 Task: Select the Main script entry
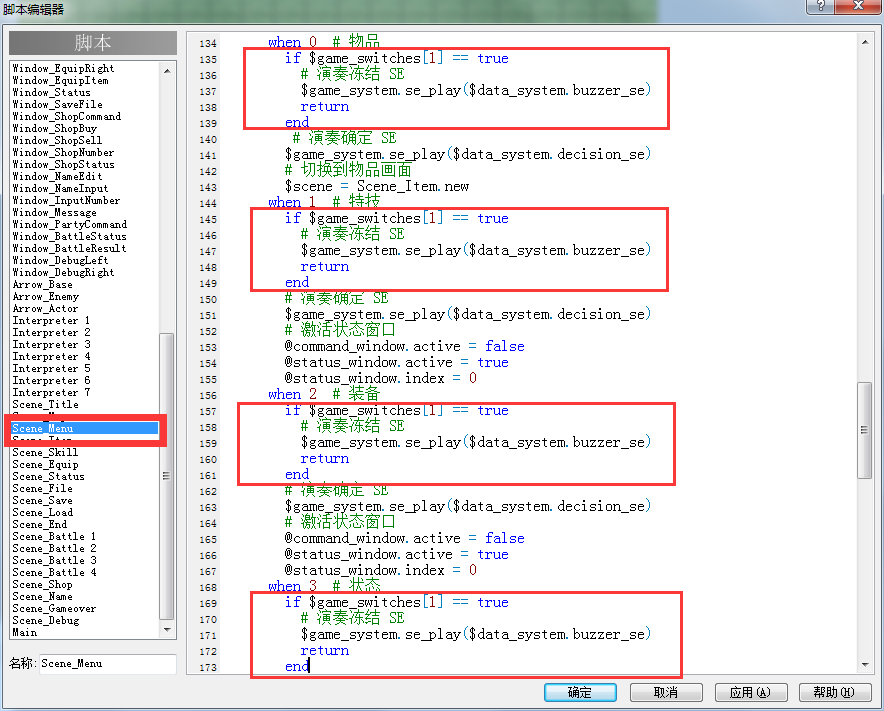point(25,633)
